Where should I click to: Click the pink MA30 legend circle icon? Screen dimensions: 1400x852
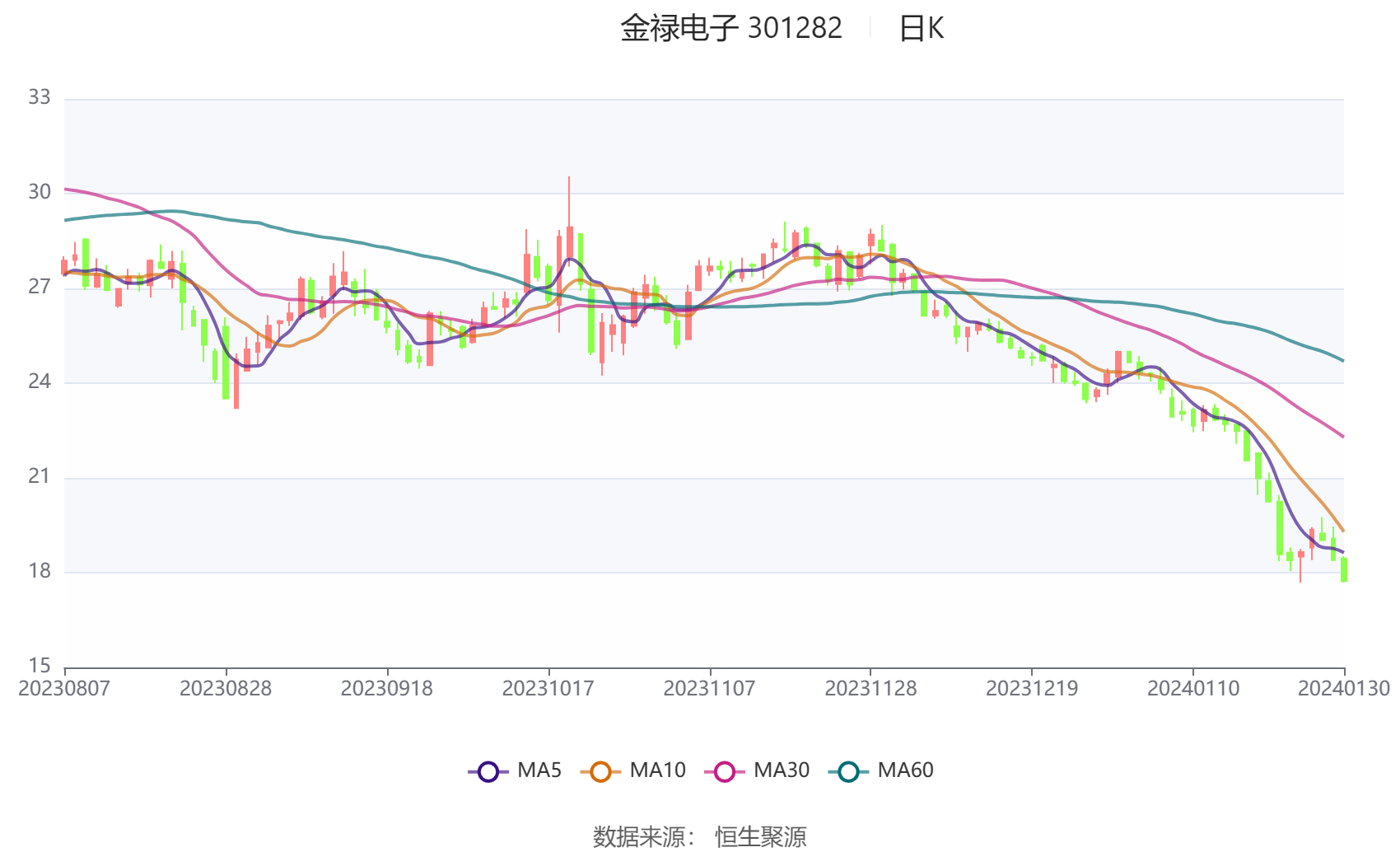[x=725, y=772]
